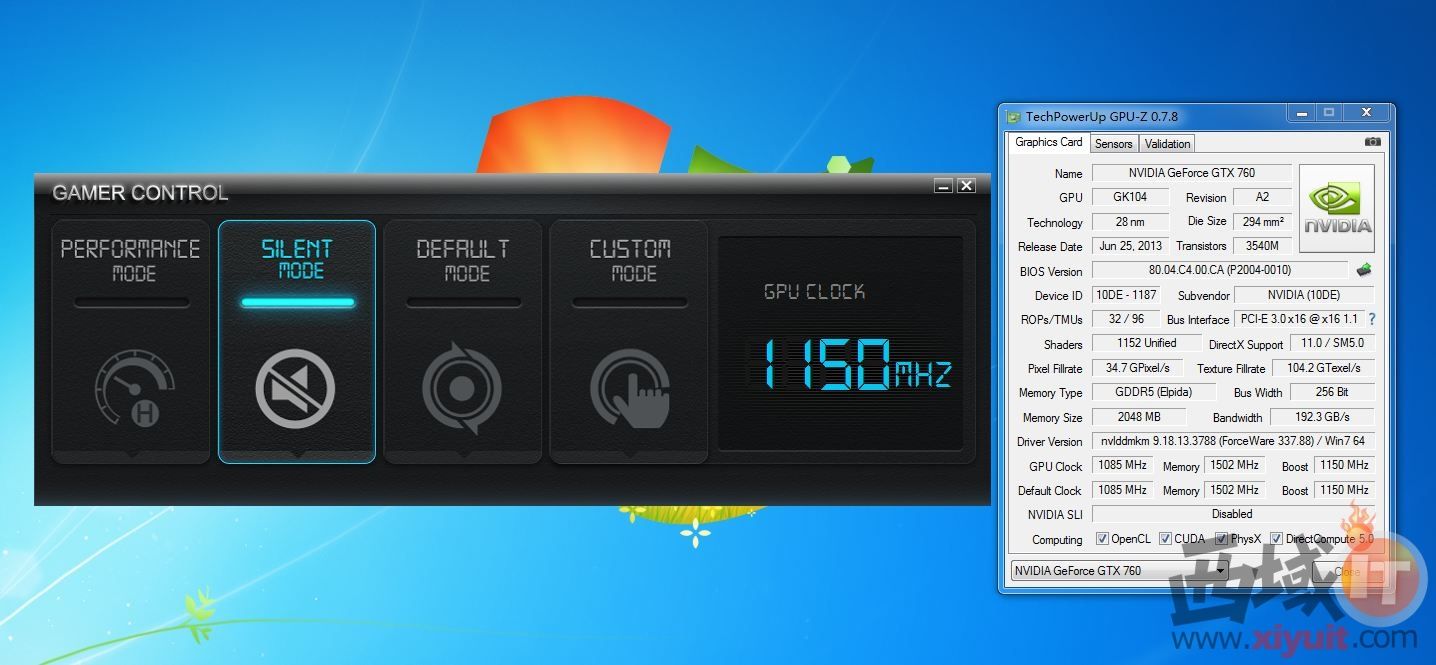Take a GPU-Z screenshot with camera icon
The width and height of the screenshot is (1436, 665).
tap(1373, 142)
